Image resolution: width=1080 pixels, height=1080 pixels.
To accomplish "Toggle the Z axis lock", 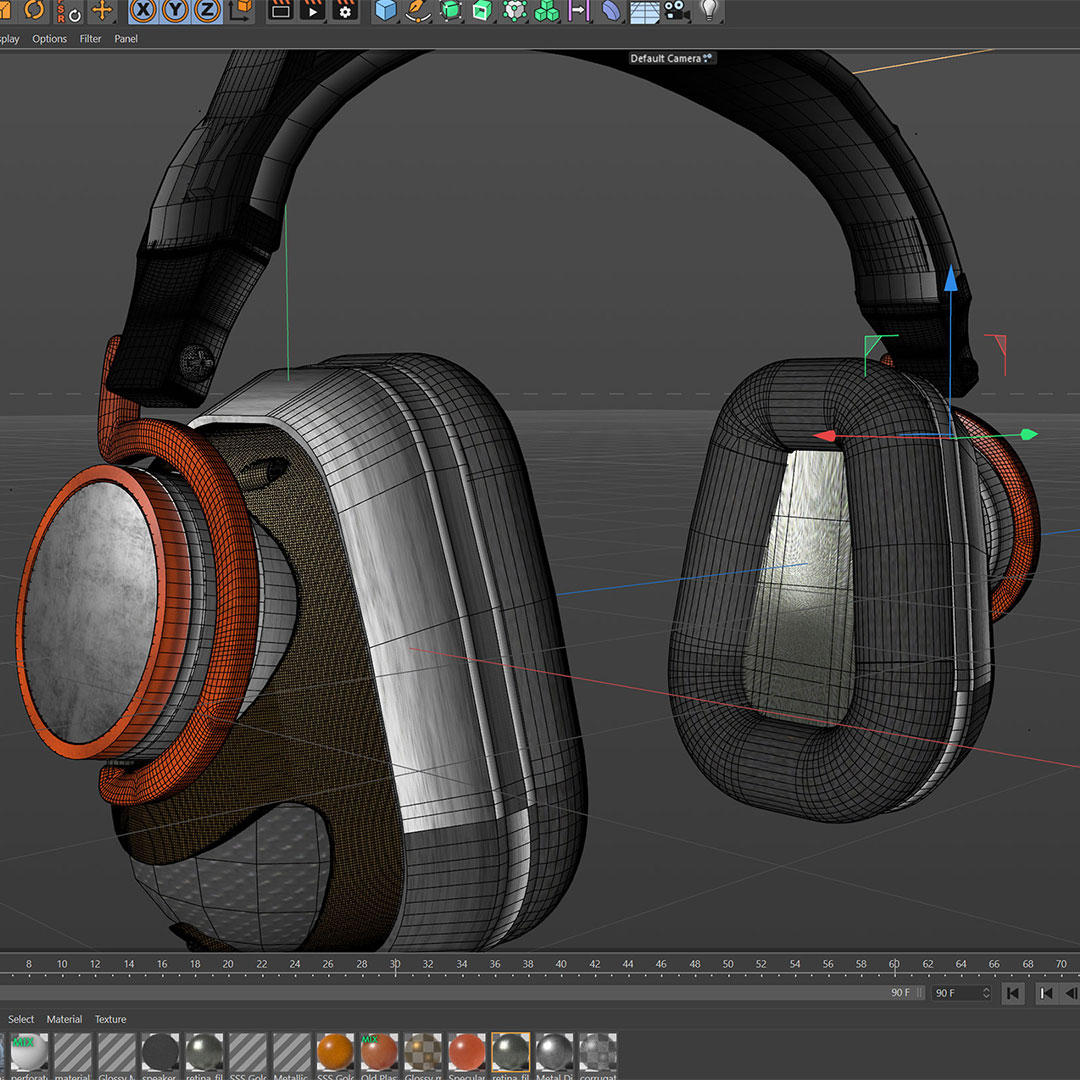I will point(207,13).
